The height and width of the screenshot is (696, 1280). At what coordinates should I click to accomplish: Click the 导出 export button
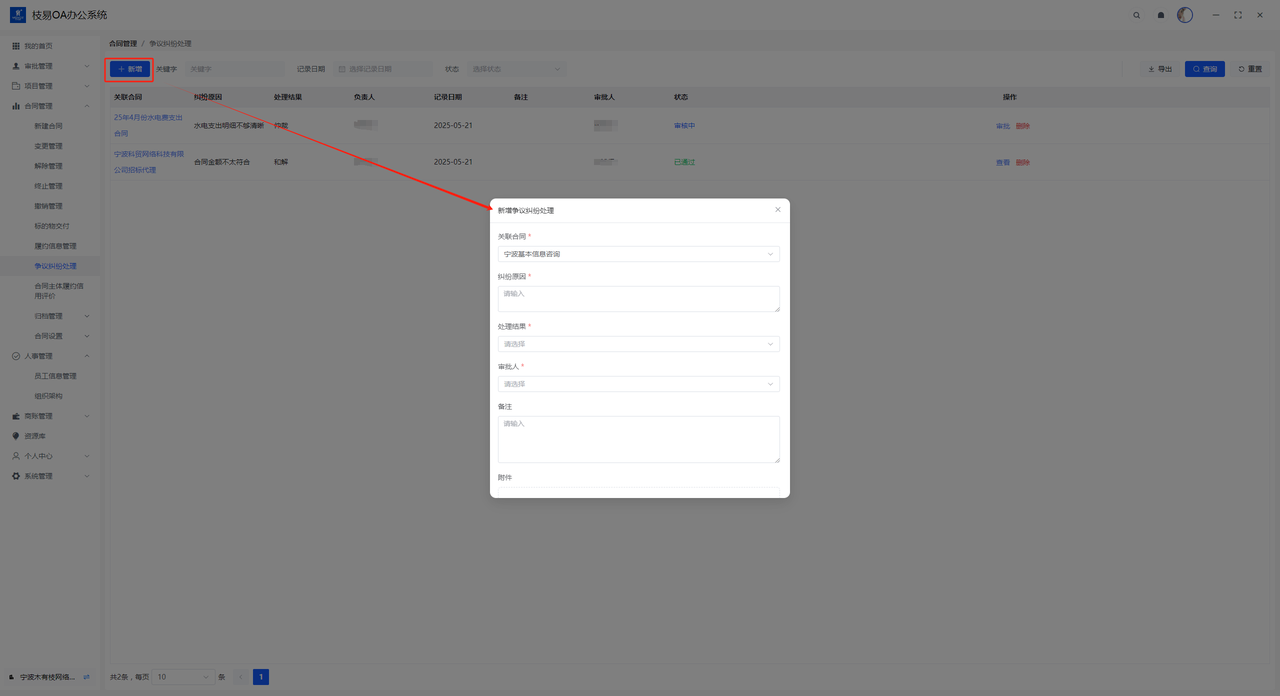[x=1160, y=69]
